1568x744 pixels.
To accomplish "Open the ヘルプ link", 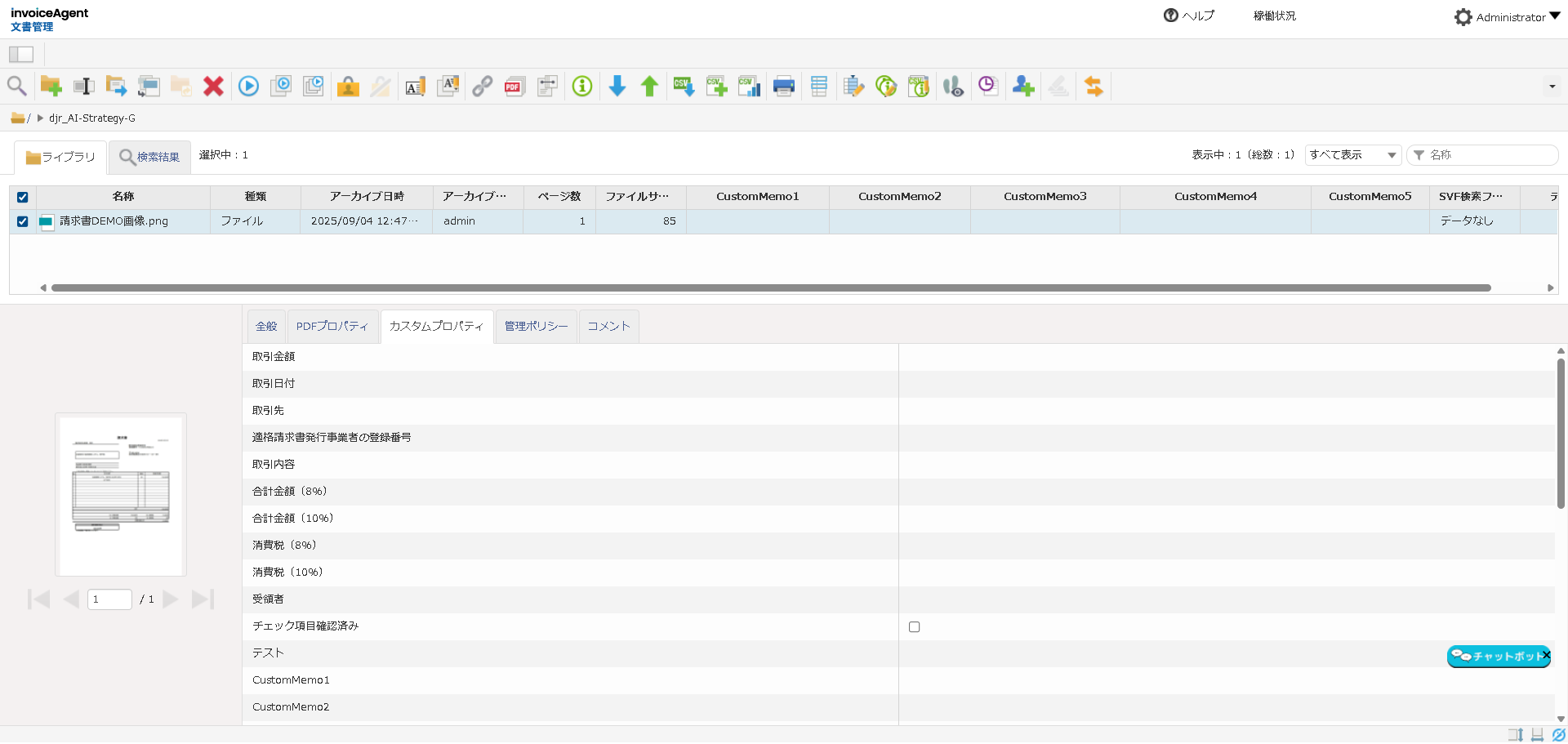I will [1189, 16].
